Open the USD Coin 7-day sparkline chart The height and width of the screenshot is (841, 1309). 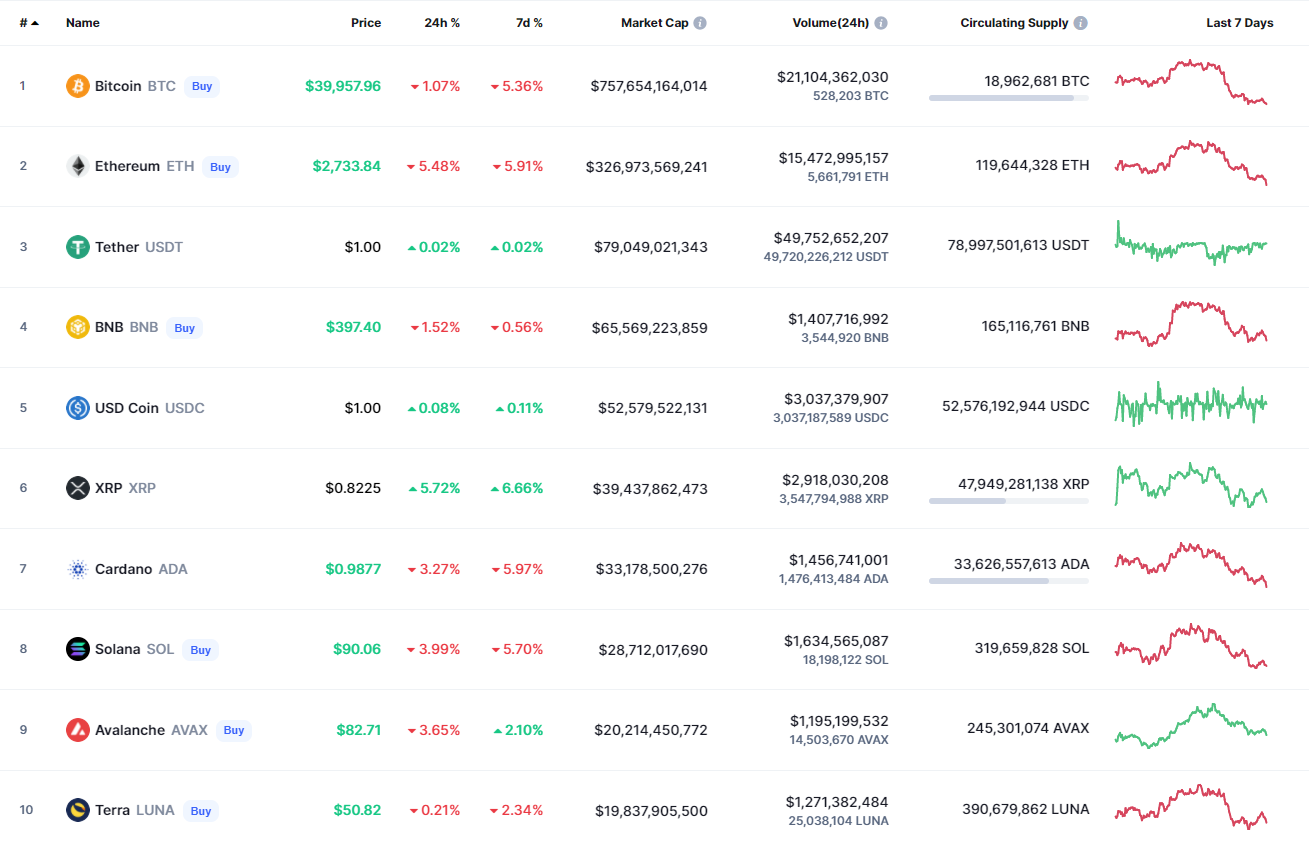pyautogui.click(x=1191, y=404)
